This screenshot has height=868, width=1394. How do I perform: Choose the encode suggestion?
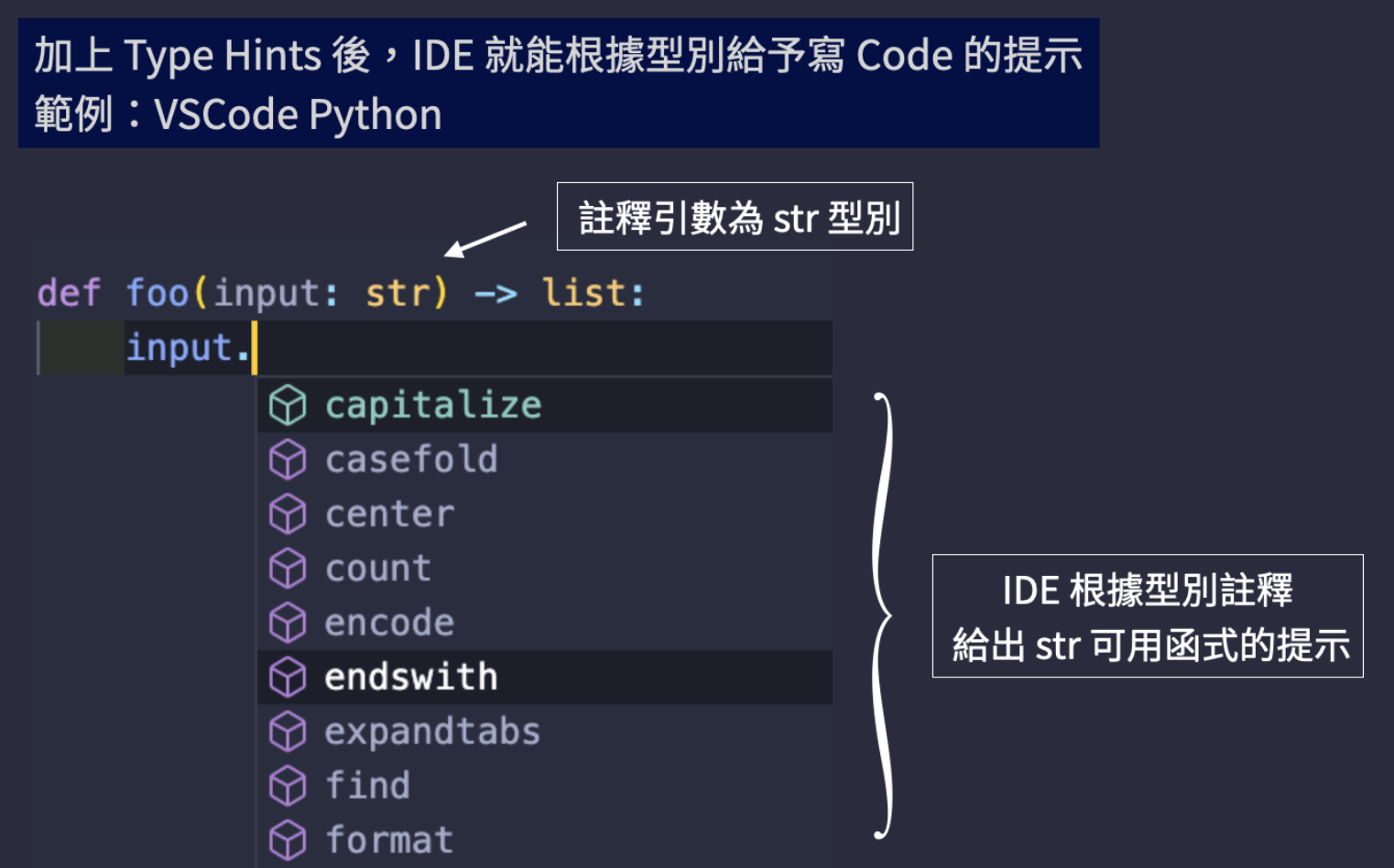click(x=545, y=623)
